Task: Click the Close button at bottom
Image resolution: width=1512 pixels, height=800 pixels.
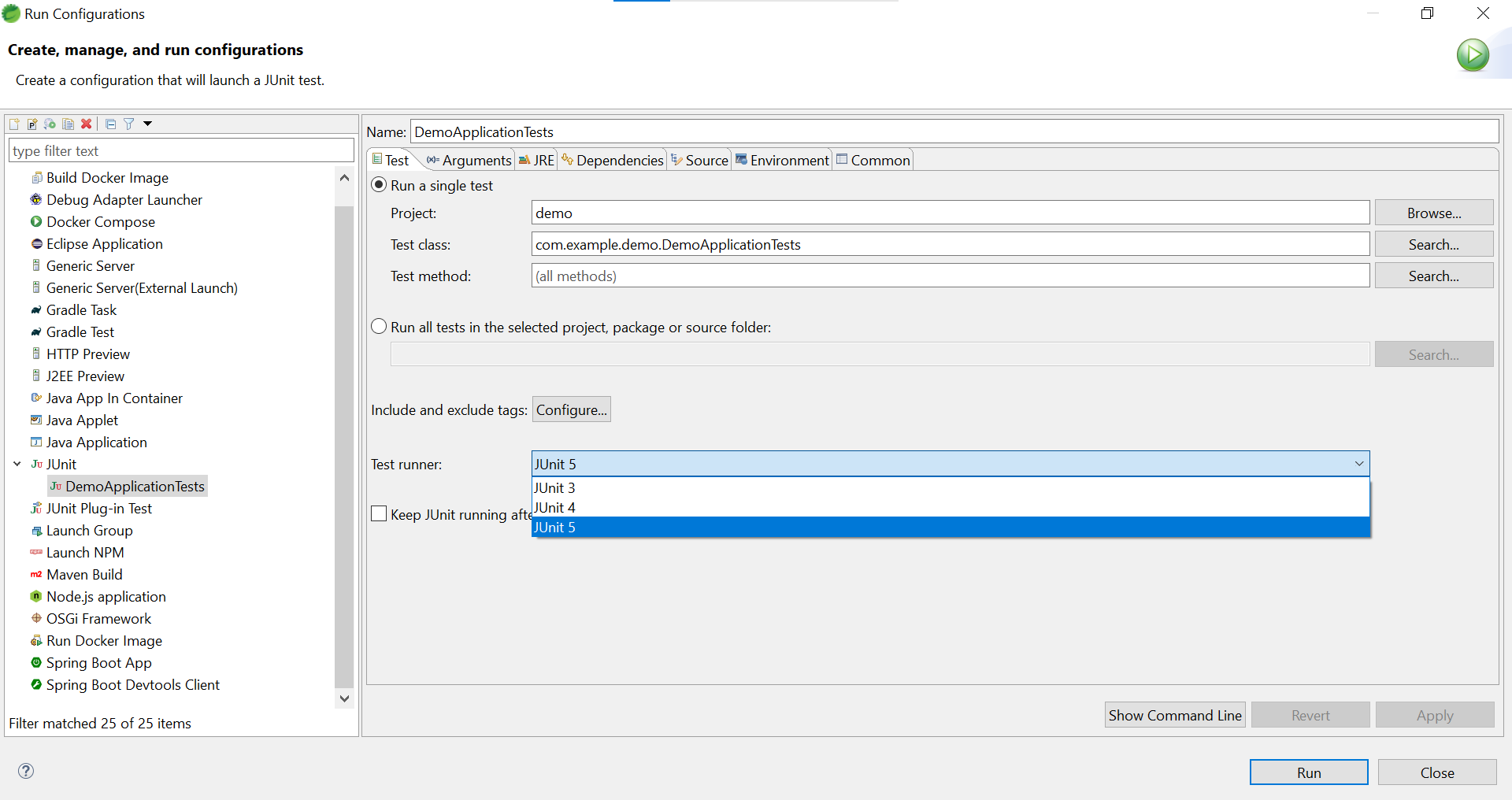Action: 1437,772
